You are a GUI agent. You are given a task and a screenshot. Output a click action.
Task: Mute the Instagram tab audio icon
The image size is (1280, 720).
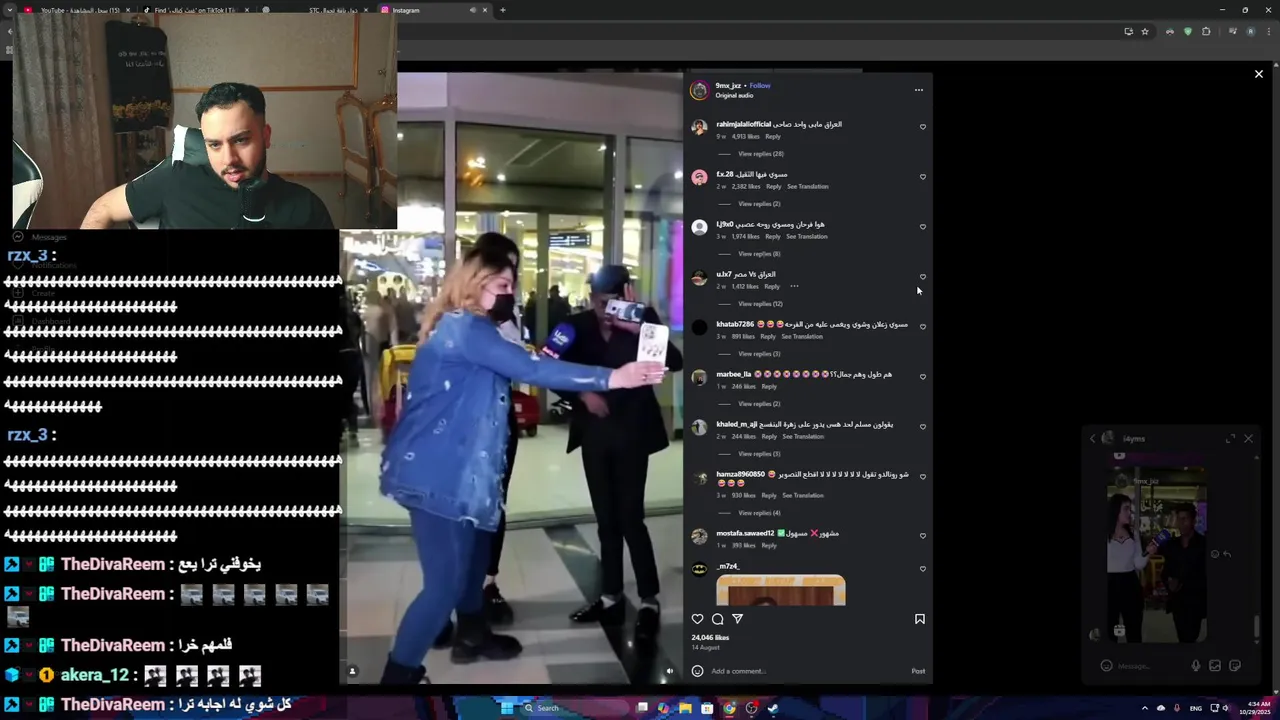tap(473, 10)
